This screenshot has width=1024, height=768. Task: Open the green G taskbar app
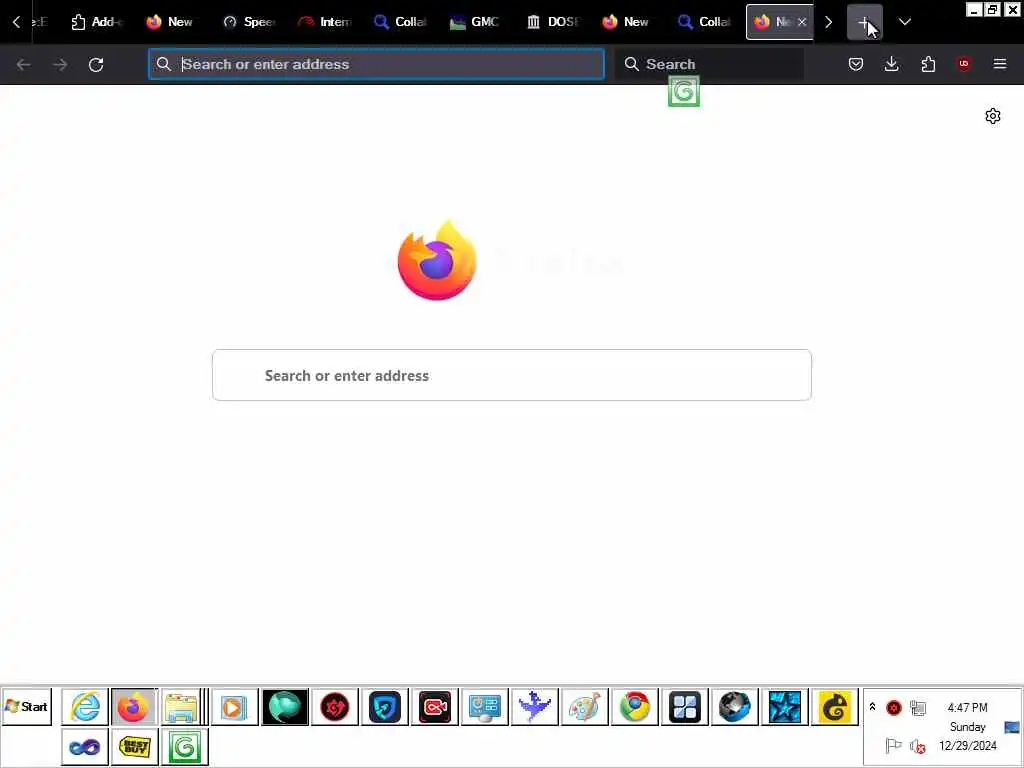coord(184,746)
